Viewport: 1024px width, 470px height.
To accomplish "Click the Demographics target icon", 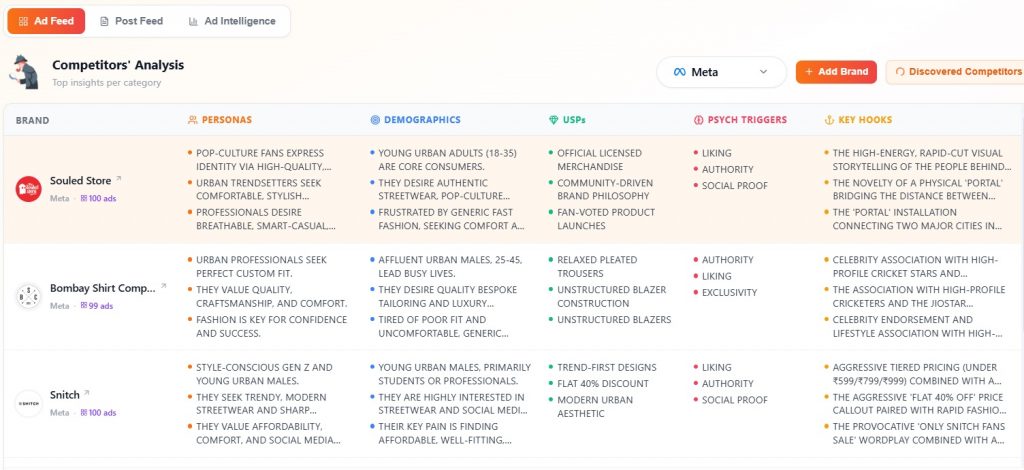I will 375,120.
